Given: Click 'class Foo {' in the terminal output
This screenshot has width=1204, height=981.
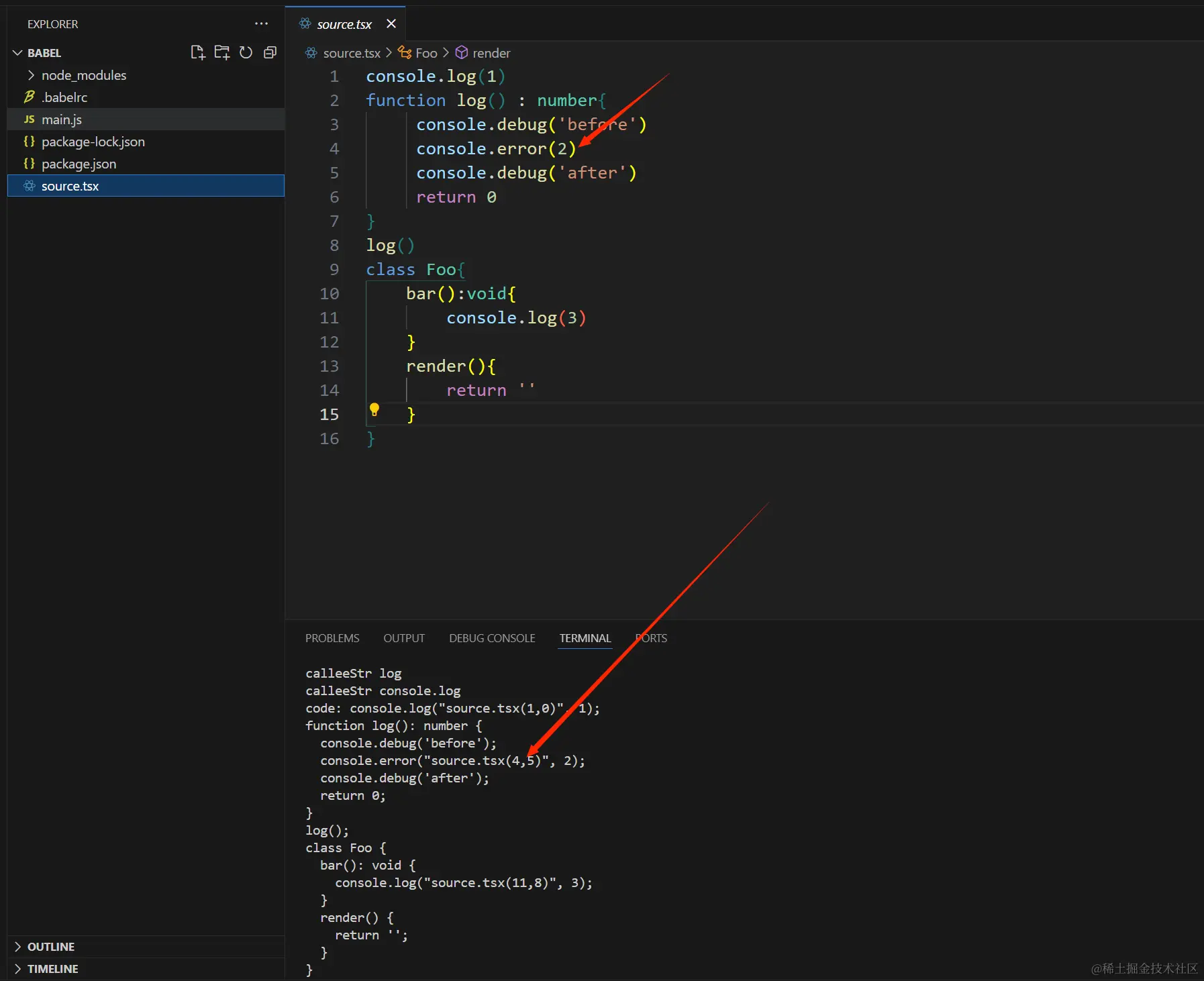Looking at the screenshot, I should [x=346, y=847].
